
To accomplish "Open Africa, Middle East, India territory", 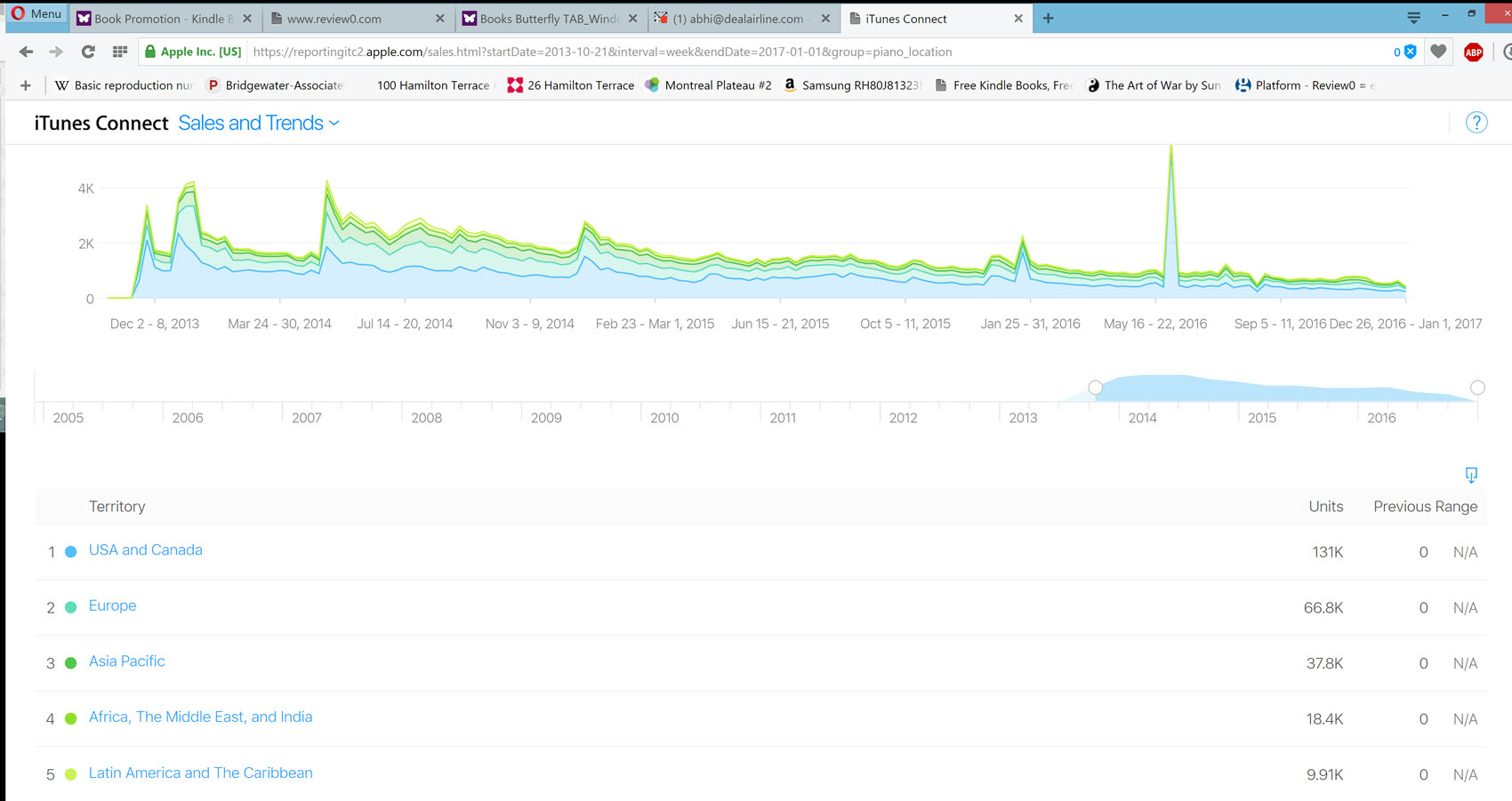I will 200,717.
